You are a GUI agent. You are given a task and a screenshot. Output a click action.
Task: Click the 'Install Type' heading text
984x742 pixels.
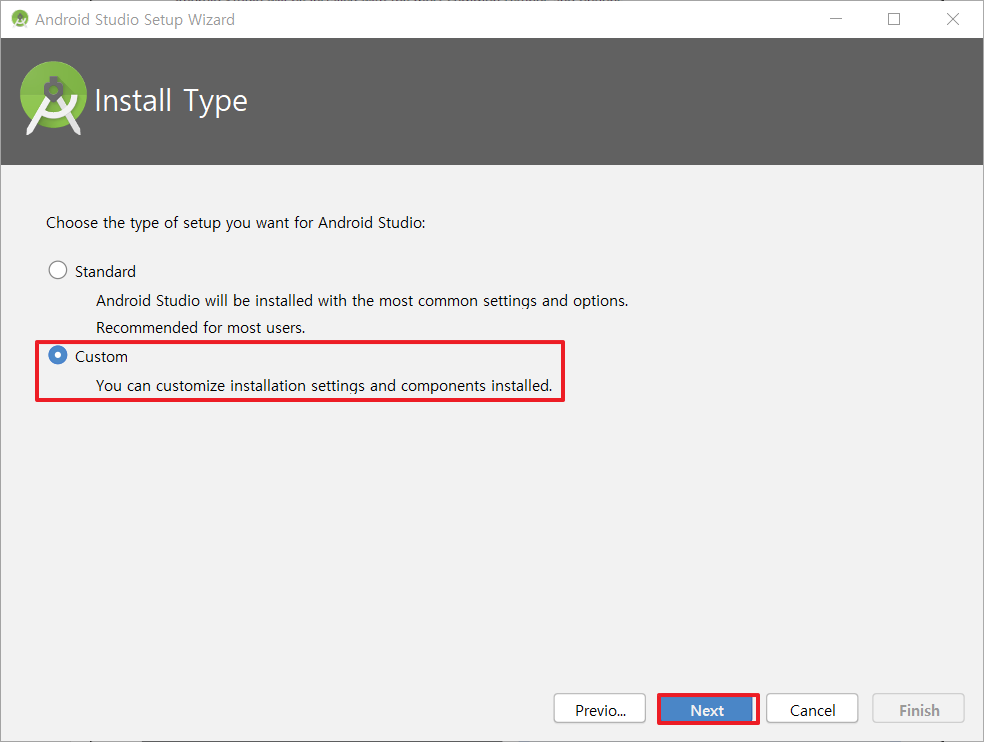point(171,100)
